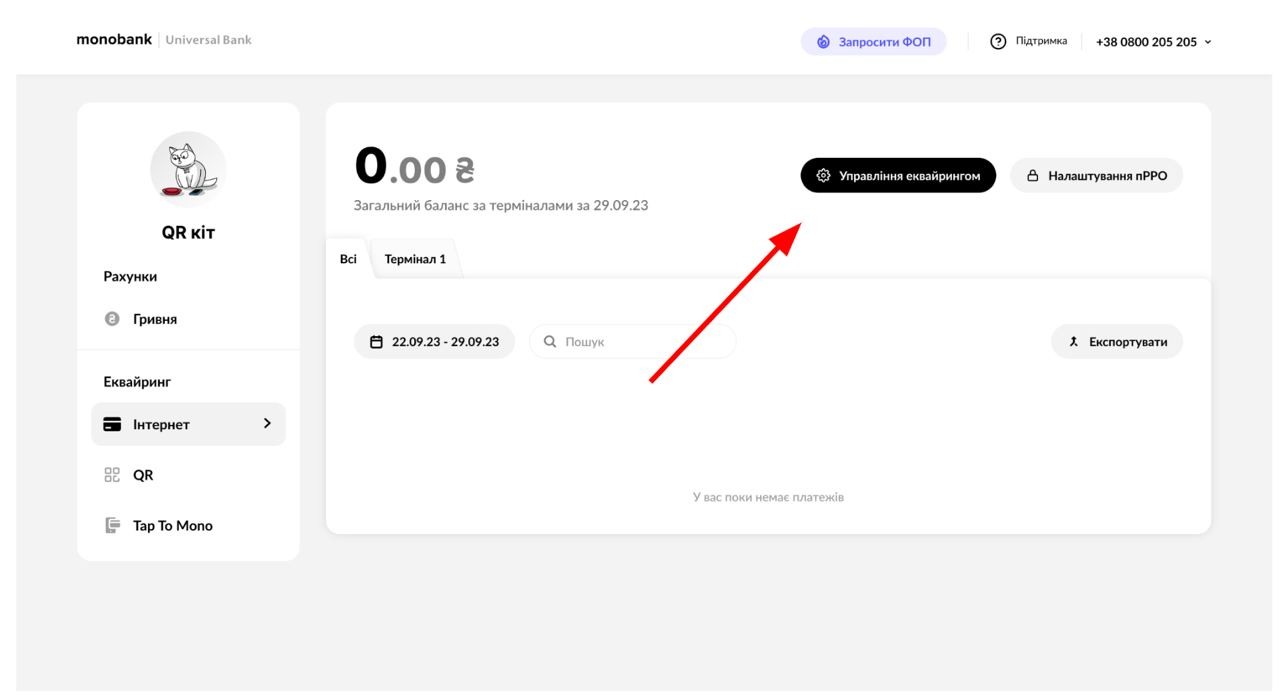Click the export icon beside Експортувати
The height and width of the screenshot is (696, 1280).
click(1074, 342)
